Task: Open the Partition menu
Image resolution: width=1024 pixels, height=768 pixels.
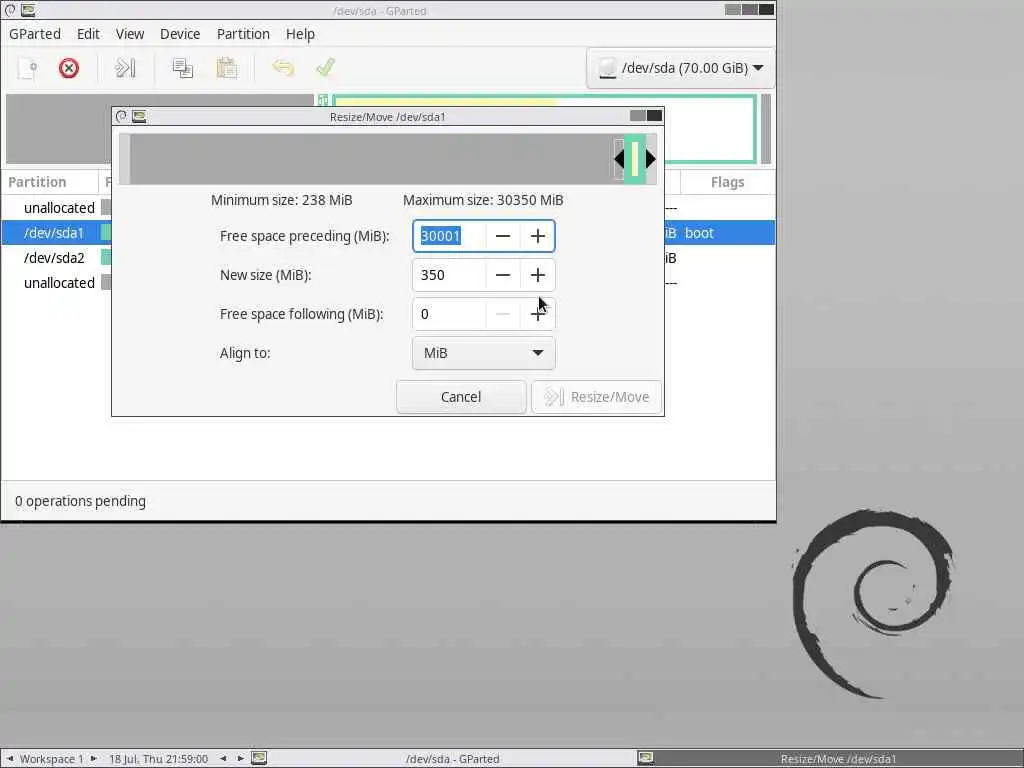Action: click(243, 34)
